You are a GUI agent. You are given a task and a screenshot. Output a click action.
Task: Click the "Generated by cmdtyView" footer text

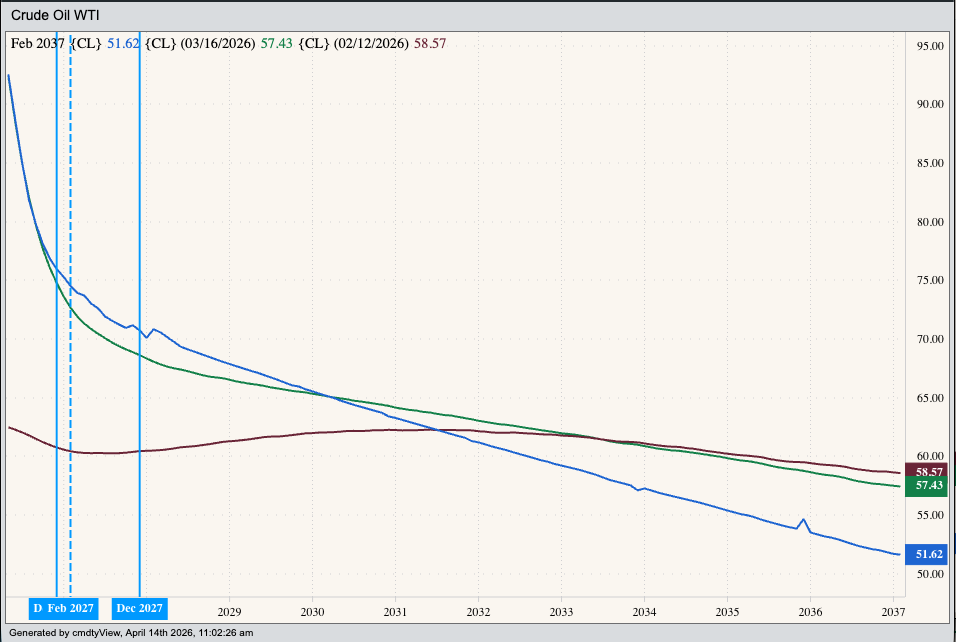(131, 632)
